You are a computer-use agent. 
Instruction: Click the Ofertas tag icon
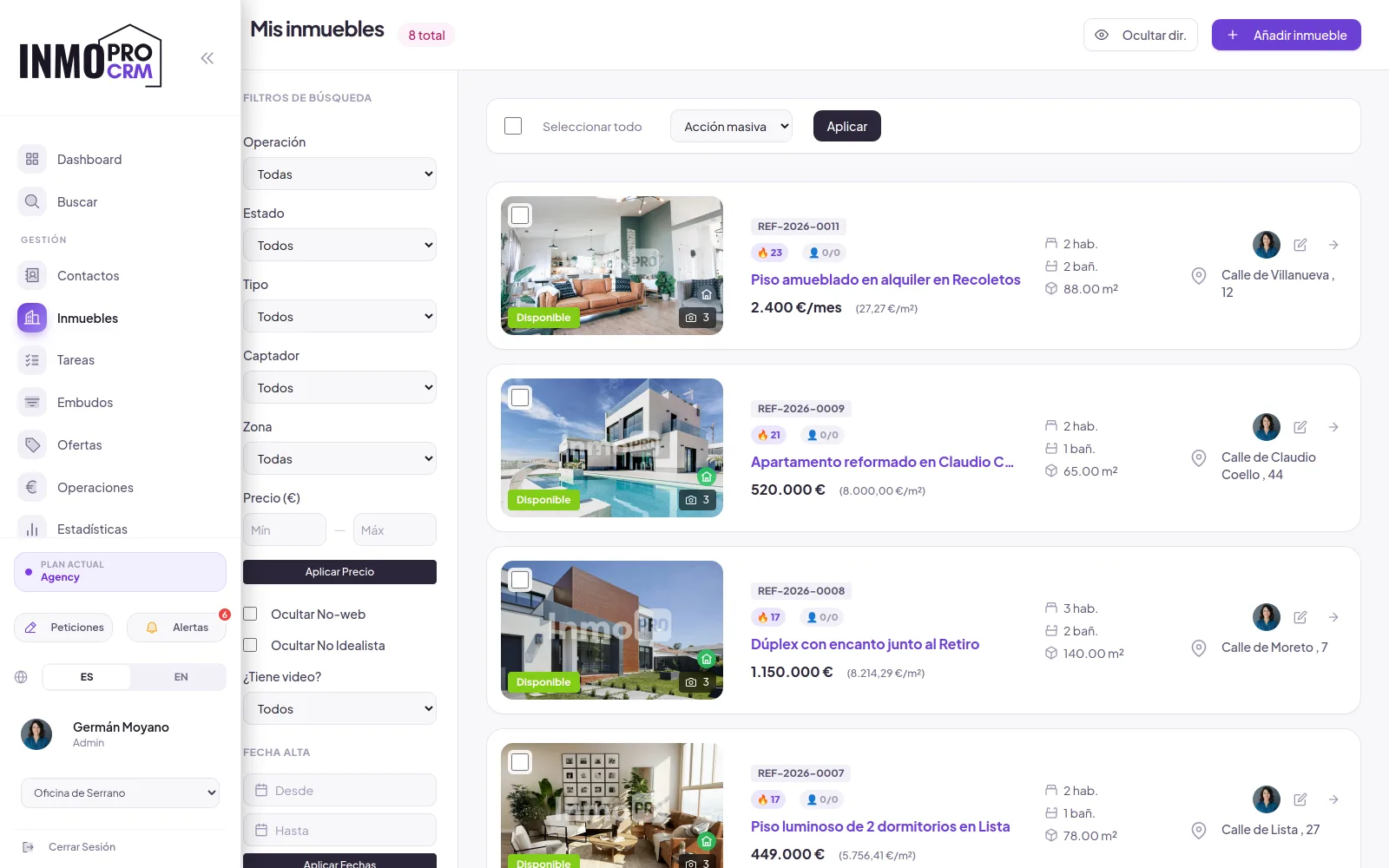tap(32, 445)
